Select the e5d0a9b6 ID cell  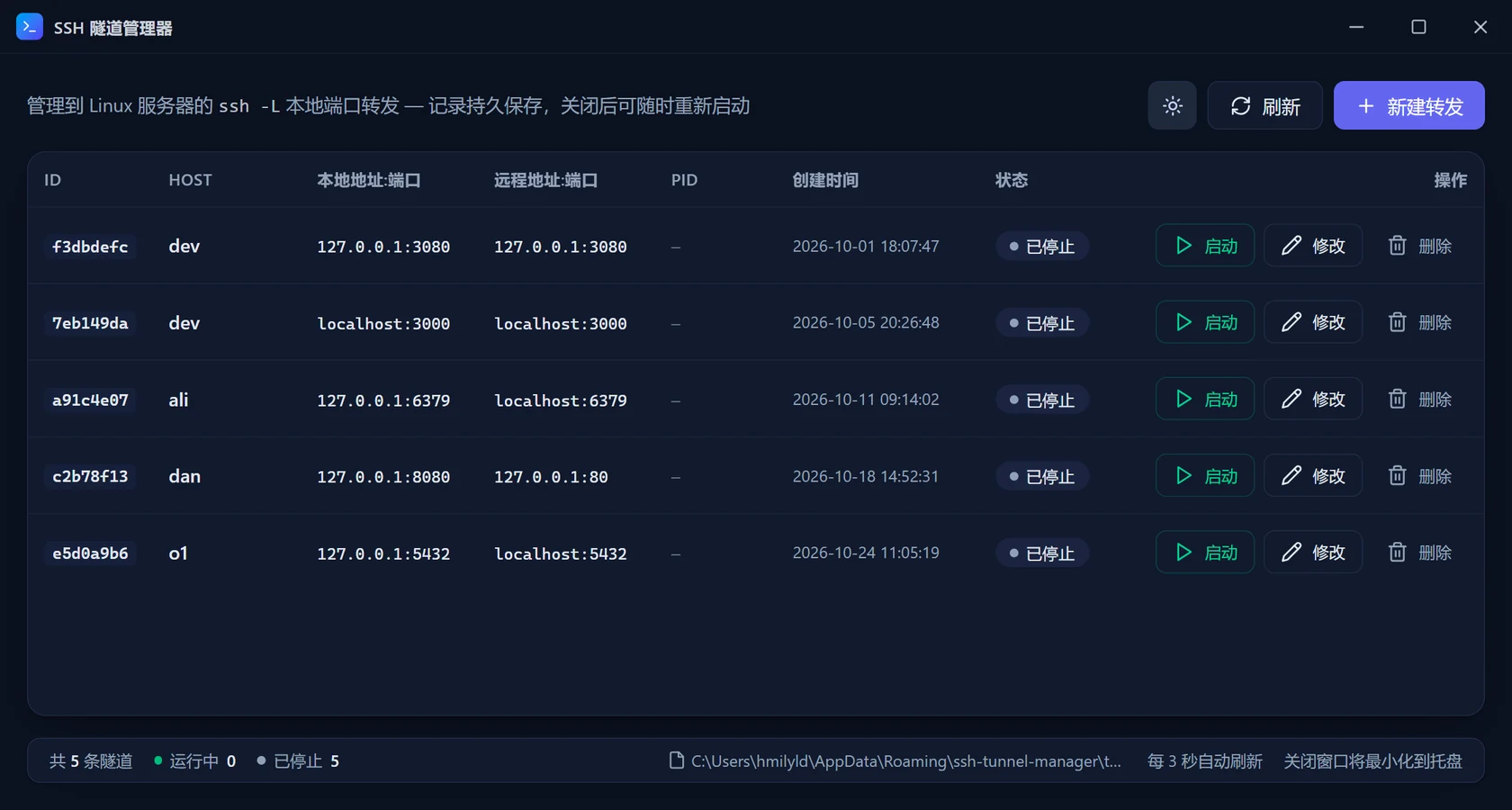click(x=90, y=553)
